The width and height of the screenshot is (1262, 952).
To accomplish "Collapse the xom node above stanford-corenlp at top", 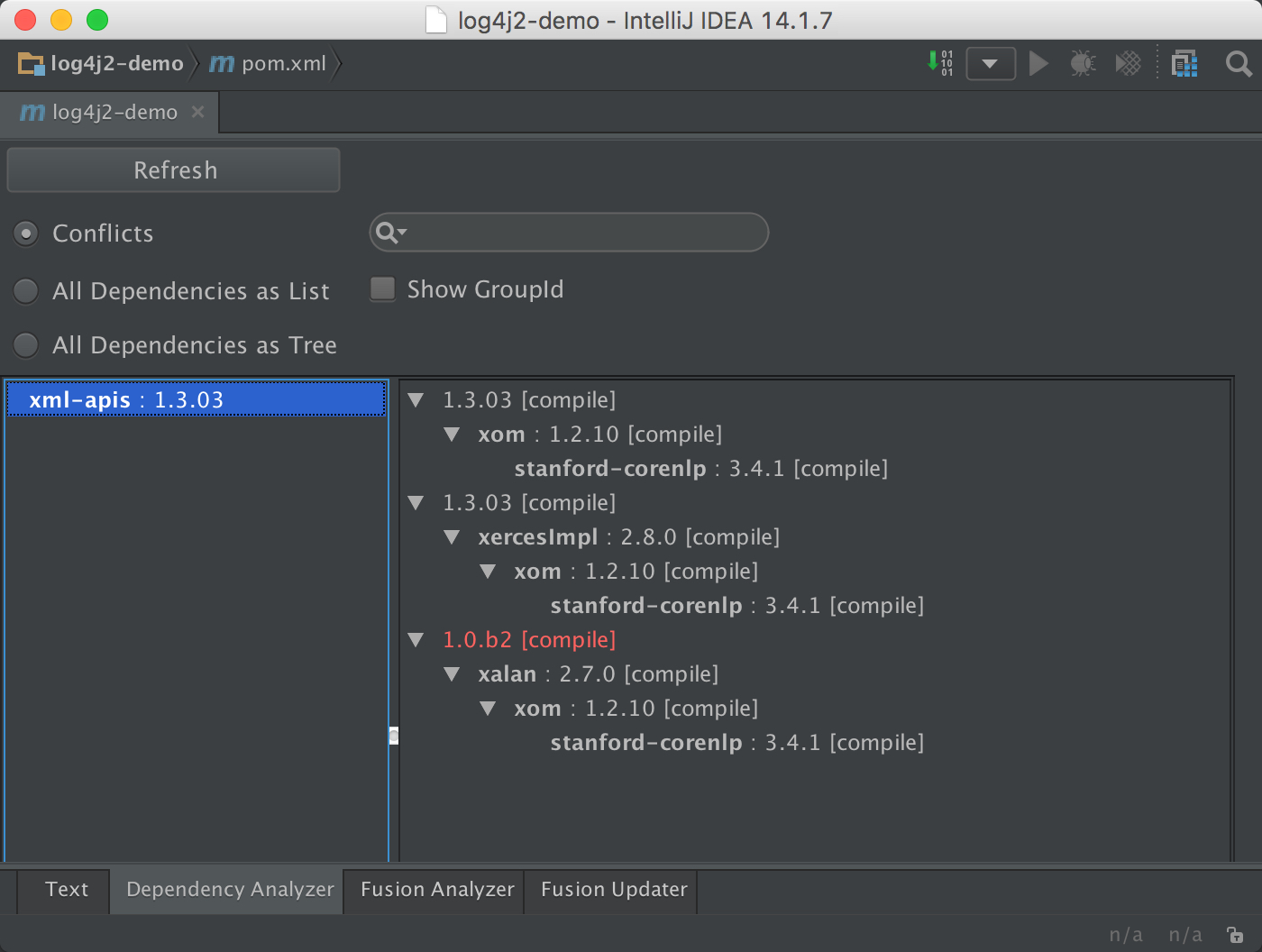I will (x=452, y=435).
